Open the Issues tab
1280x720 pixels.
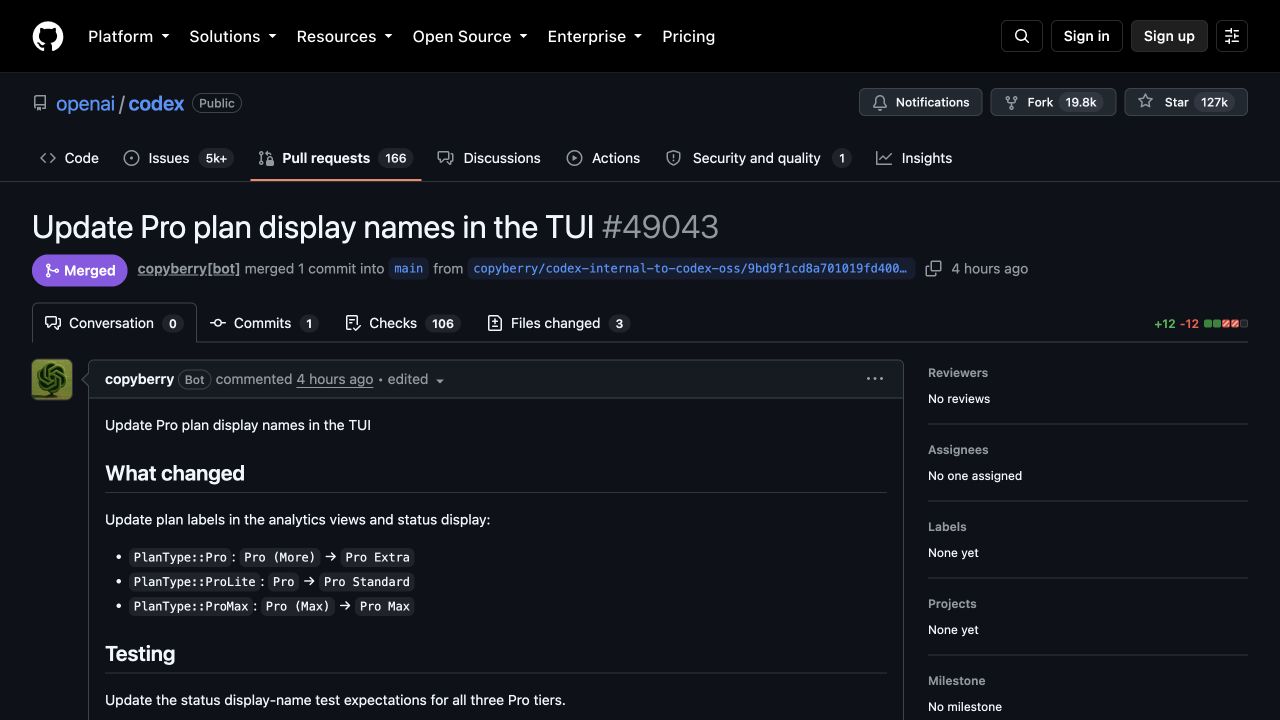click(x=178, y=158)
